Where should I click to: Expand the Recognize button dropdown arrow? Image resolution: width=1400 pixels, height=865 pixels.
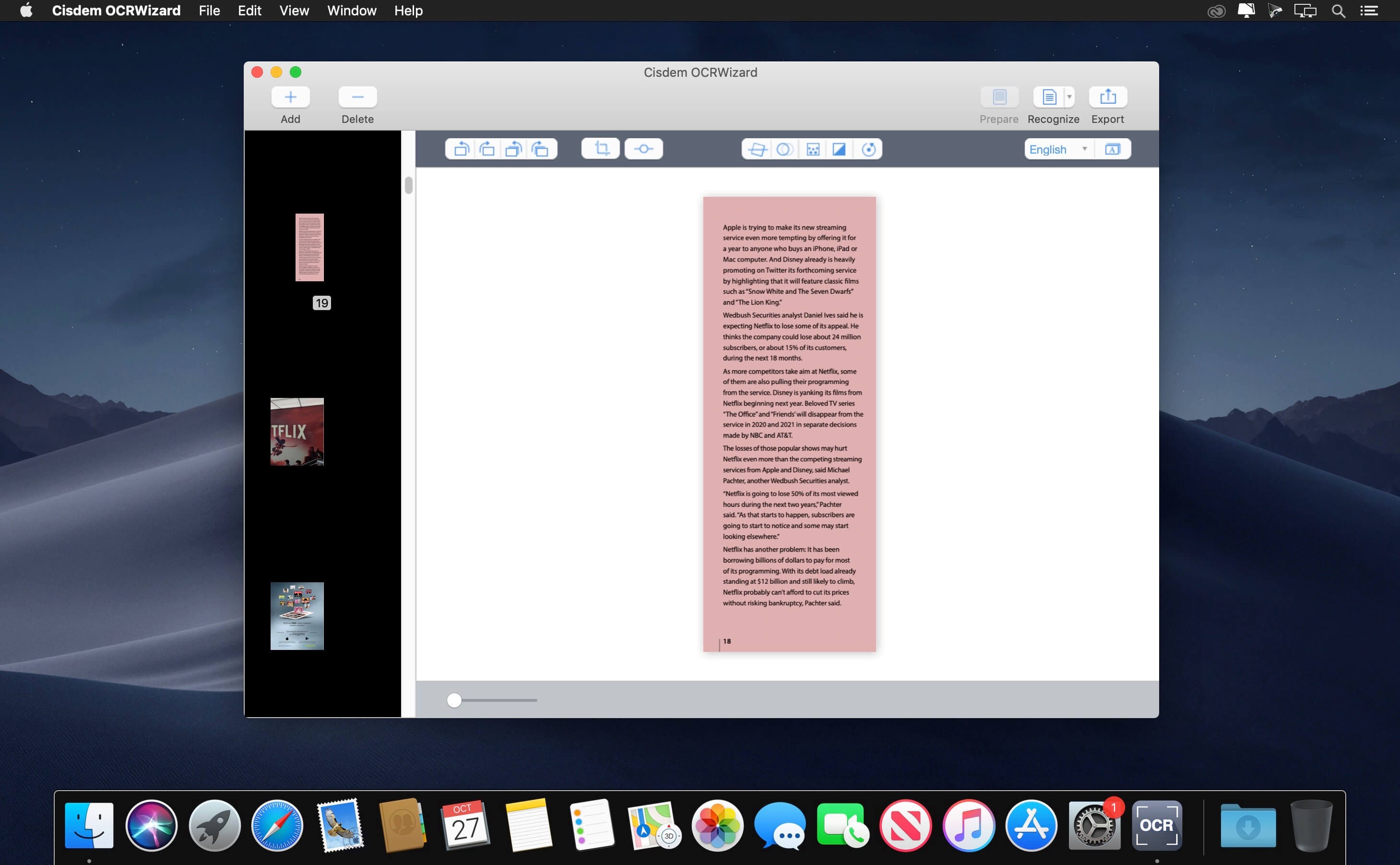click(x=1069, y=96)
